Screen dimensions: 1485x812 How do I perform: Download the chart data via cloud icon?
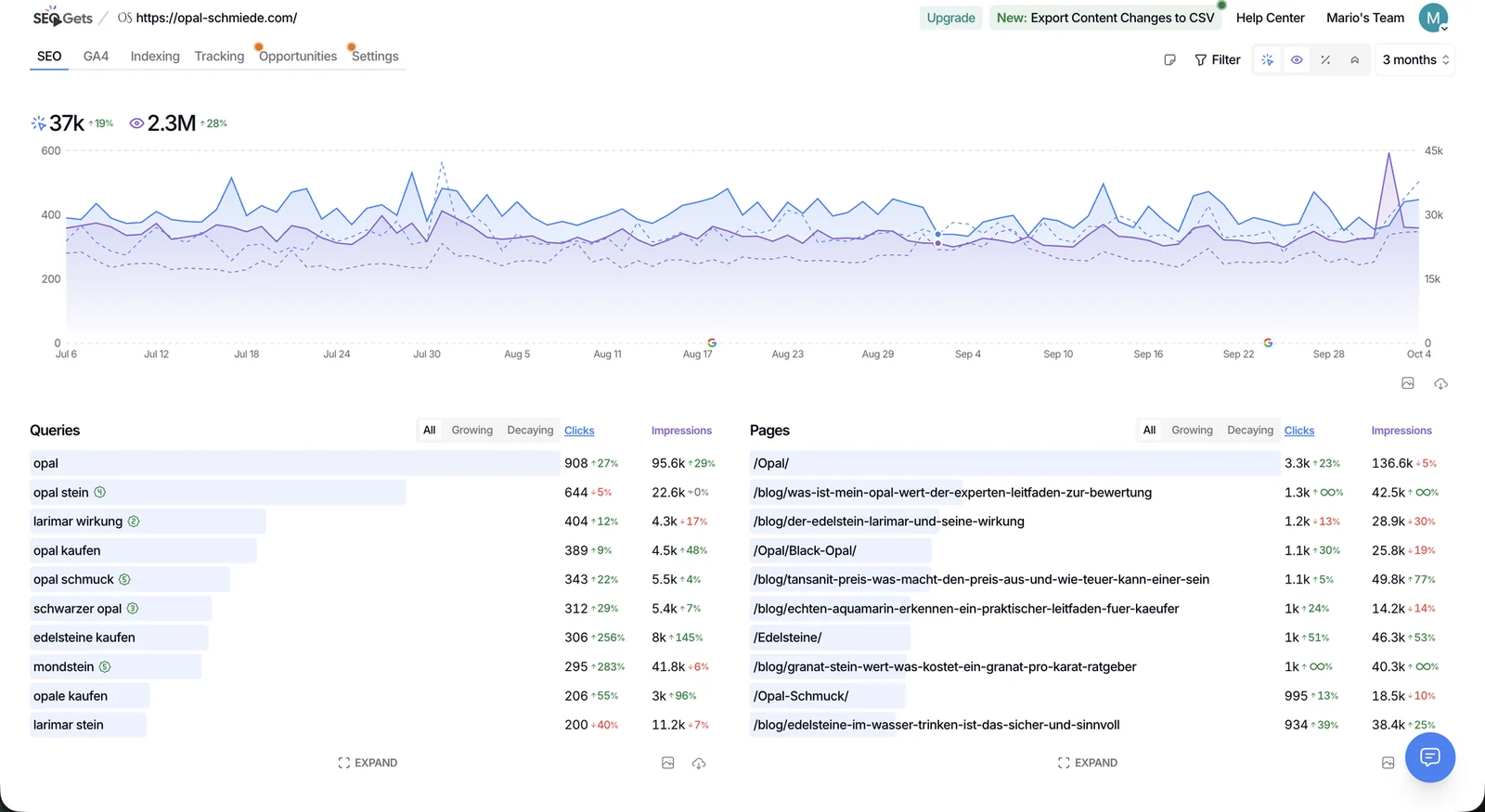tap(1440, 383)
